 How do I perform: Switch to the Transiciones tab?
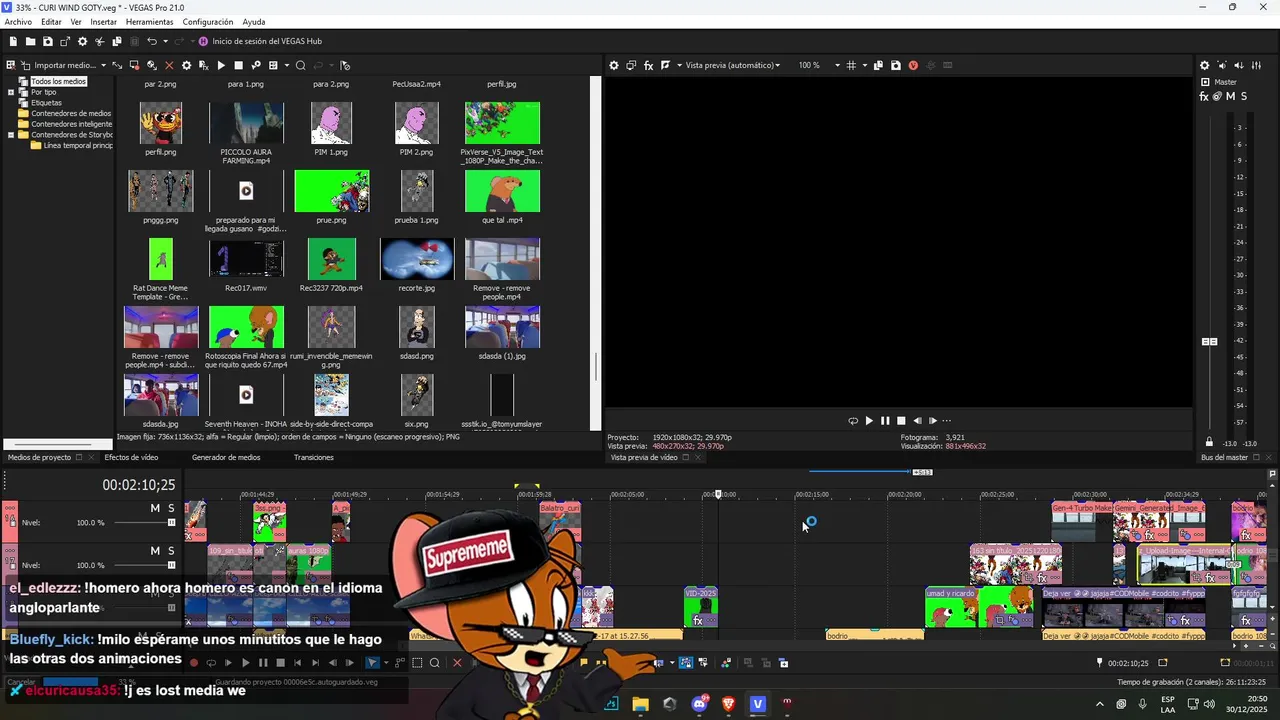313,457
